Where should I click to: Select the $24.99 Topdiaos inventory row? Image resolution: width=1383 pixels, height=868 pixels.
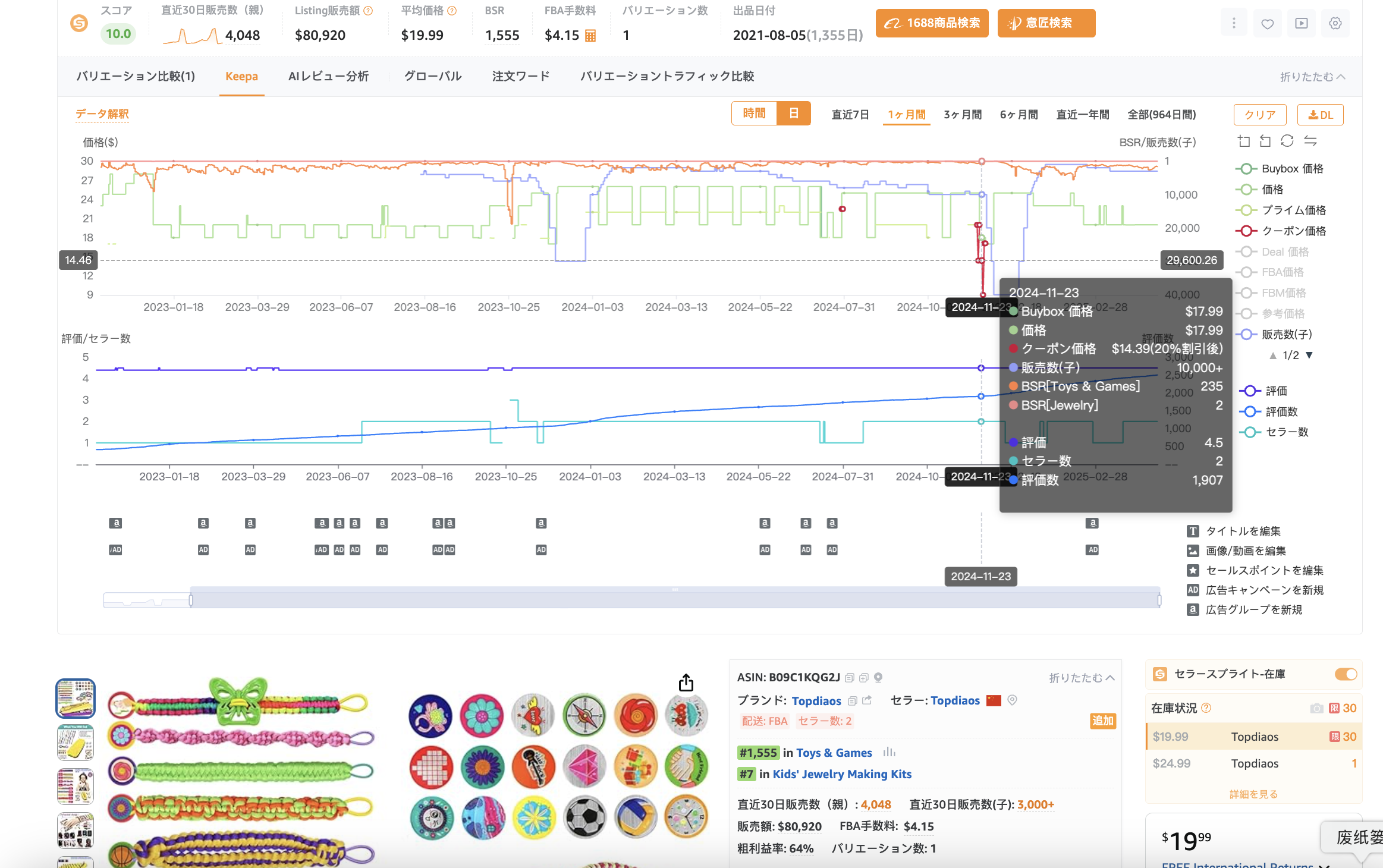click(1254, 763)
